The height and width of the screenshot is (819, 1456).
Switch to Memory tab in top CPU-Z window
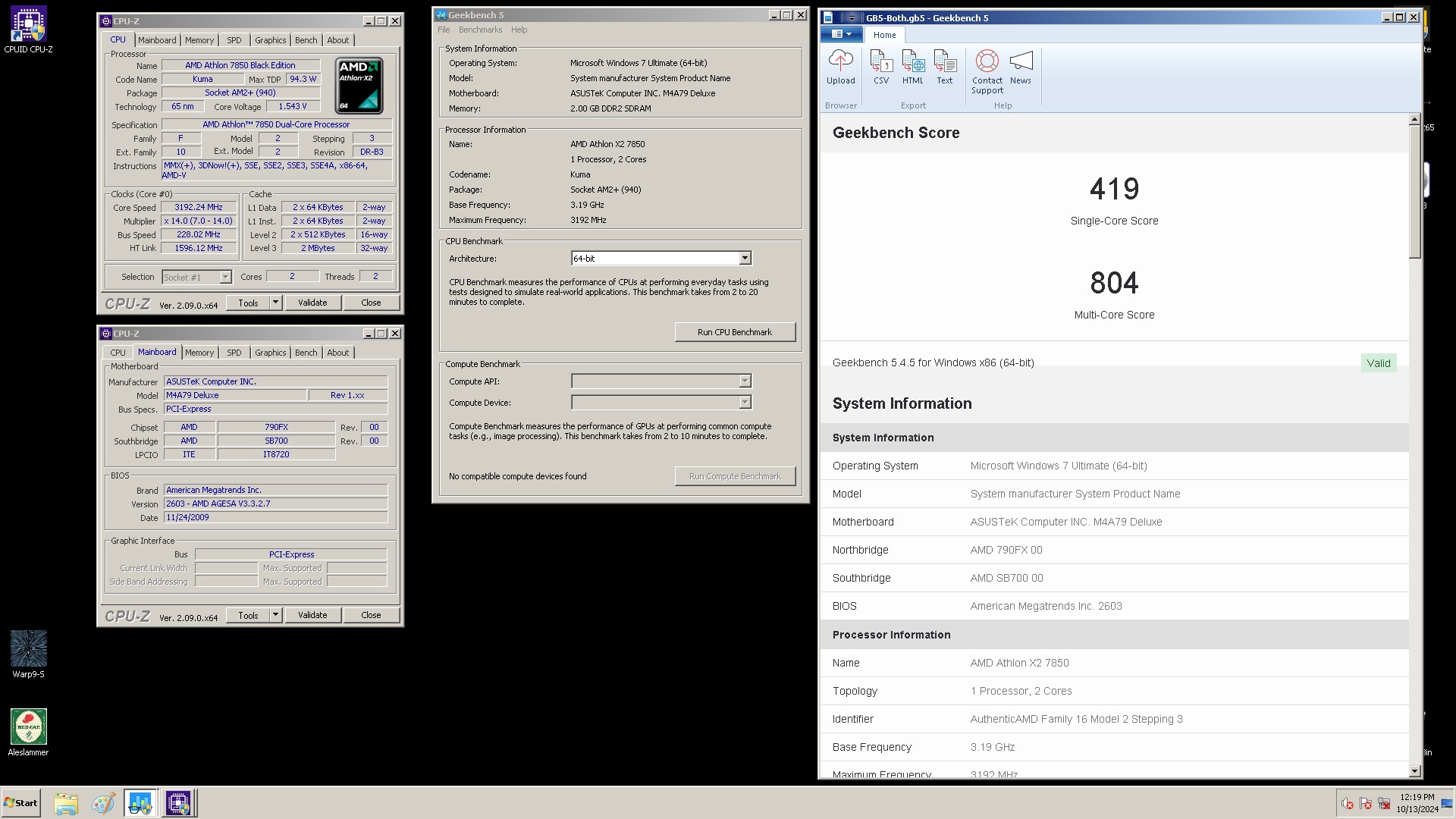[x=199, y=40]
